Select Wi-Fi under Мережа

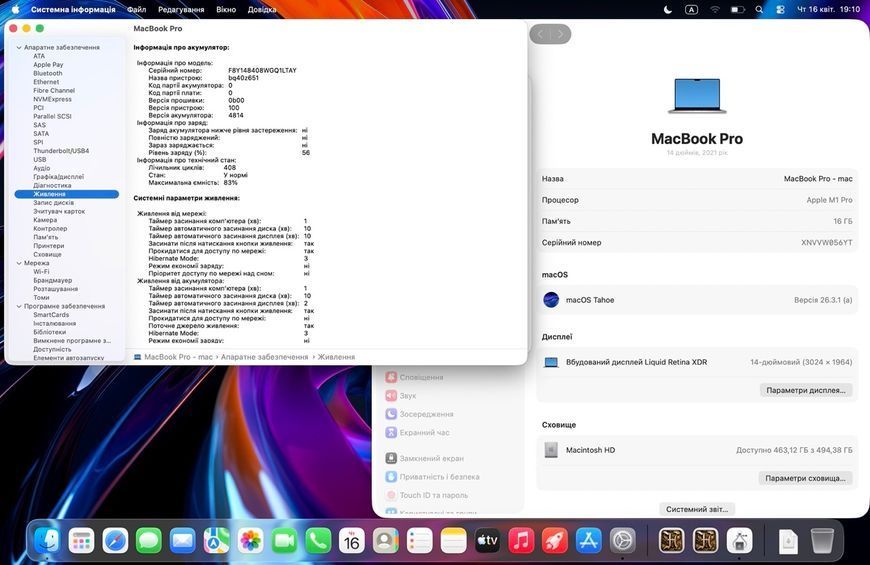(x=41, y=272)
